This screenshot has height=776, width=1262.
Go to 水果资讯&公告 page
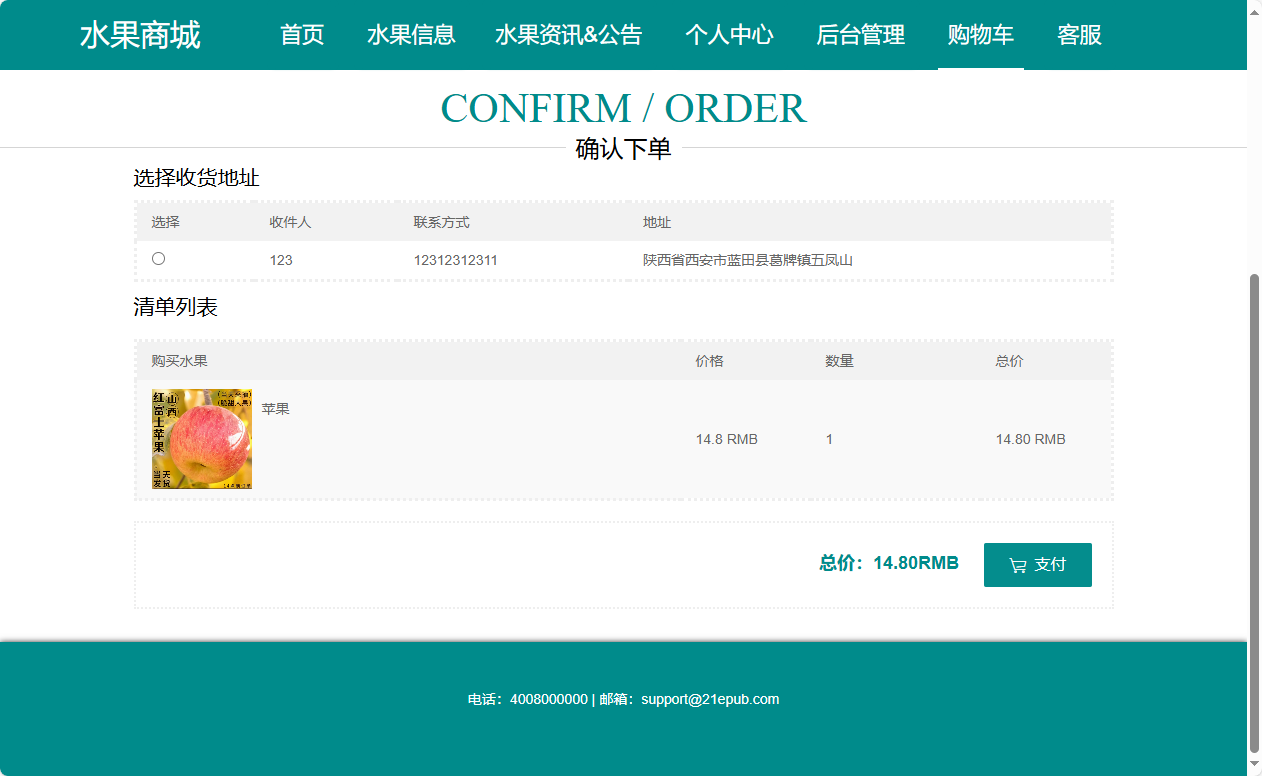point(569,35)
